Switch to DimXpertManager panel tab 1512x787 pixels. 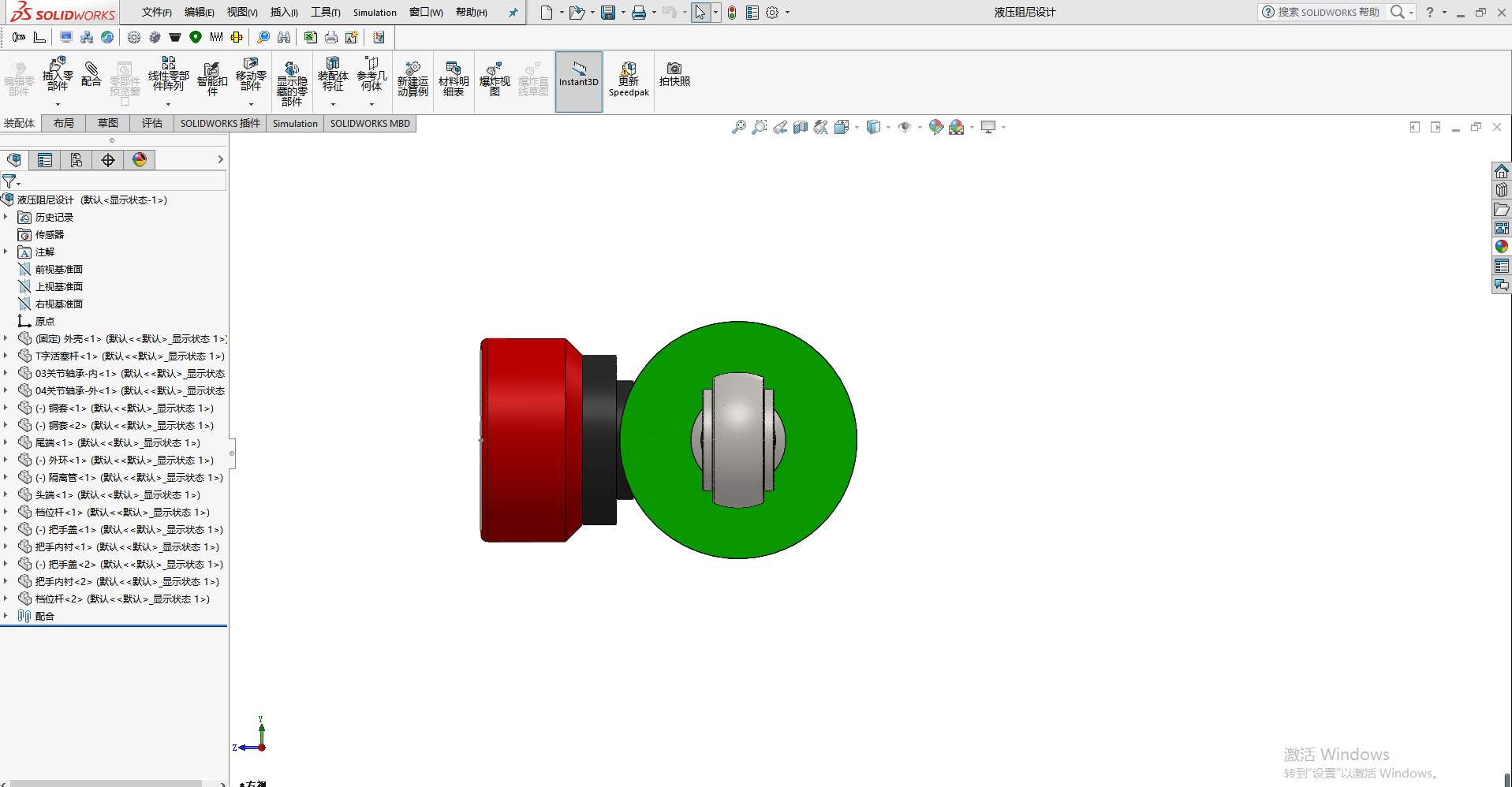pyautogui.click(x=108, y=160)
